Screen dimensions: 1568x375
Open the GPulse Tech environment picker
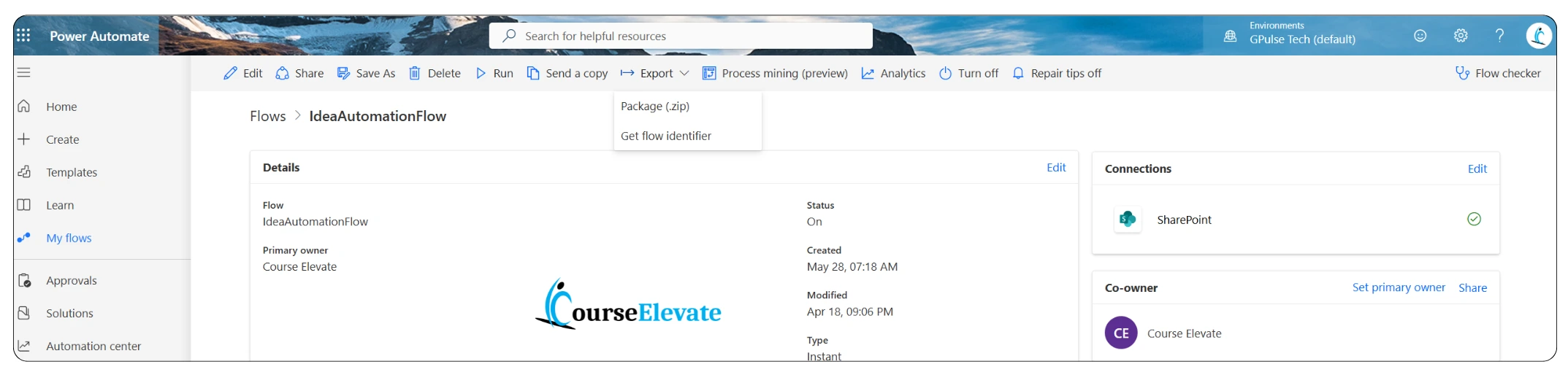tap(1302, 39)
